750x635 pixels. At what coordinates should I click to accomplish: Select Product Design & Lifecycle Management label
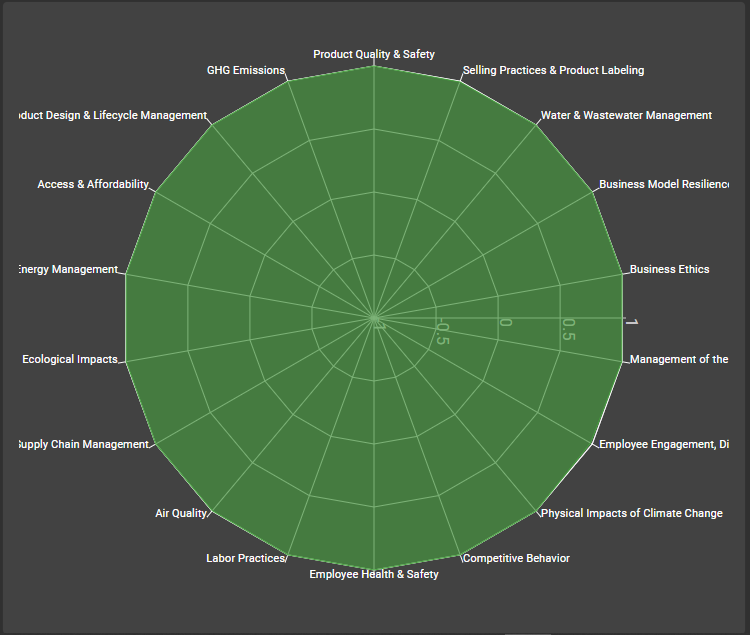coord(113,115)
